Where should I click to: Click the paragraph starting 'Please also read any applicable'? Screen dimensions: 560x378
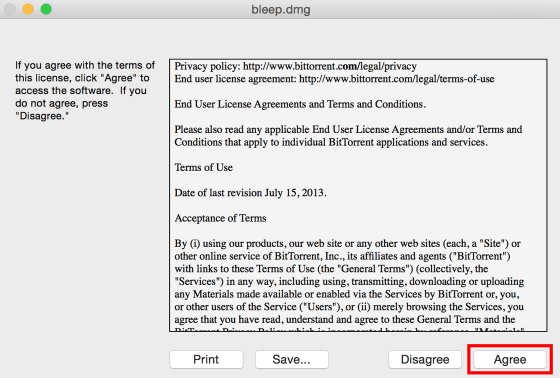pyautogui.click(x=348, y=136)
